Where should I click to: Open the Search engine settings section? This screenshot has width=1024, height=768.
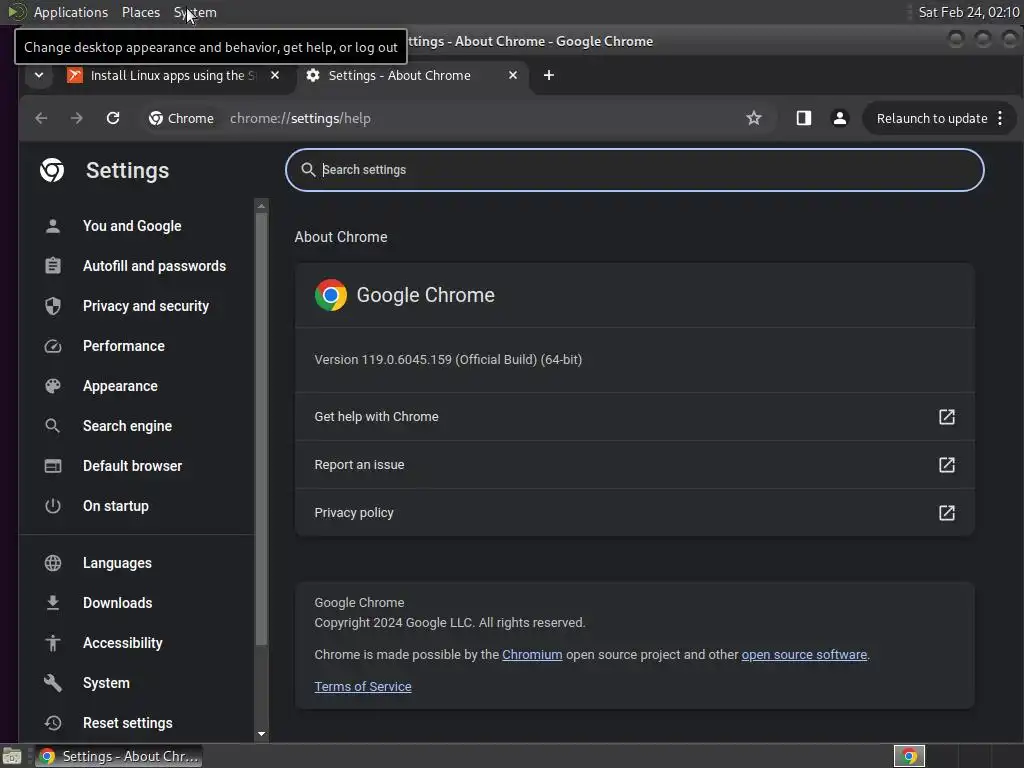[x=127, y=426]
